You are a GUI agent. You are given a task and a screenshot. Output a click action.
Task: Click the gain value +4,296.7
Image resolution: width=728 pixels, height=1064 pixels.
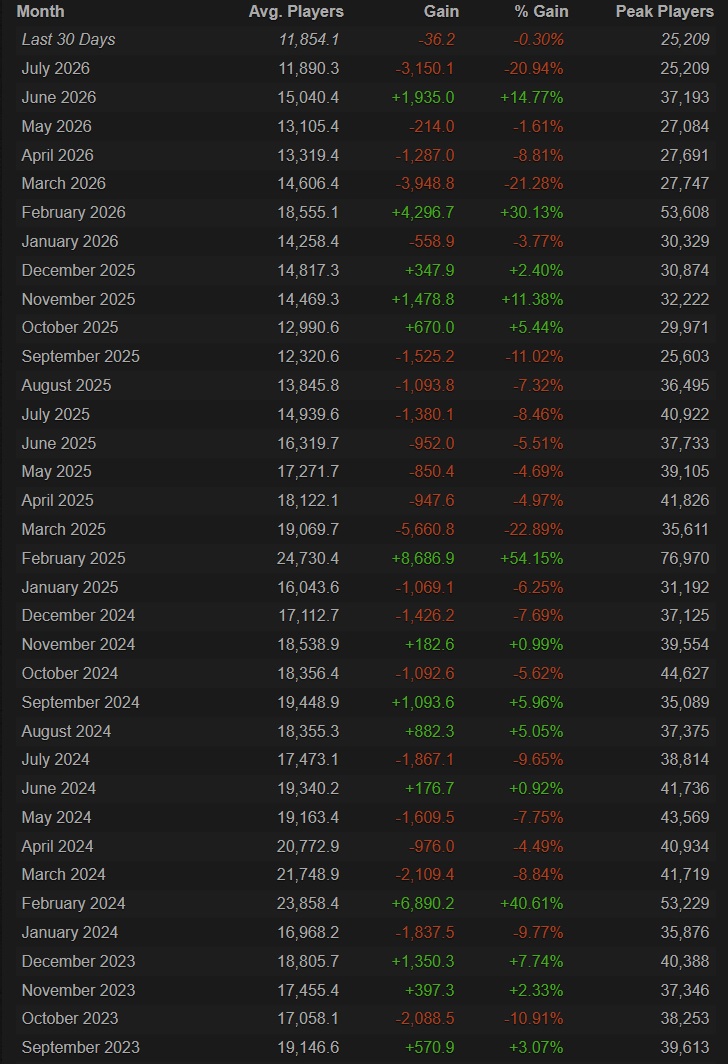click(x=423, y=212)
